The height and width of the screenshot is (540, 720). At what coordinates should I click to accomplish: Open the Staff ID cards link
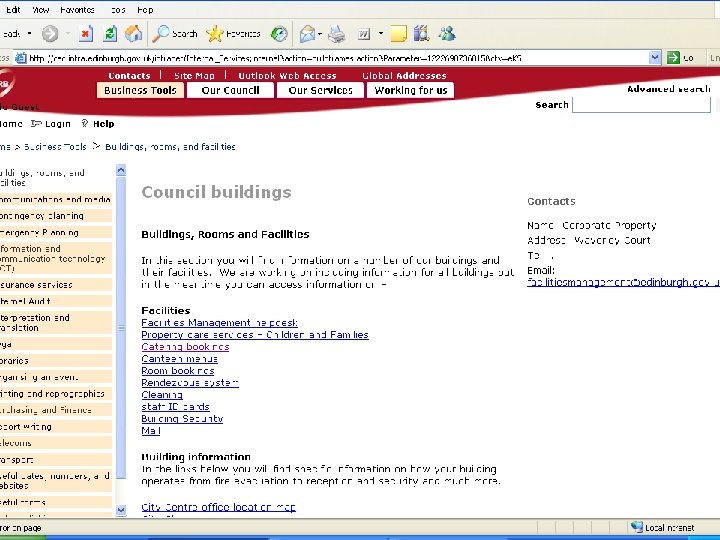pos(175,406)
